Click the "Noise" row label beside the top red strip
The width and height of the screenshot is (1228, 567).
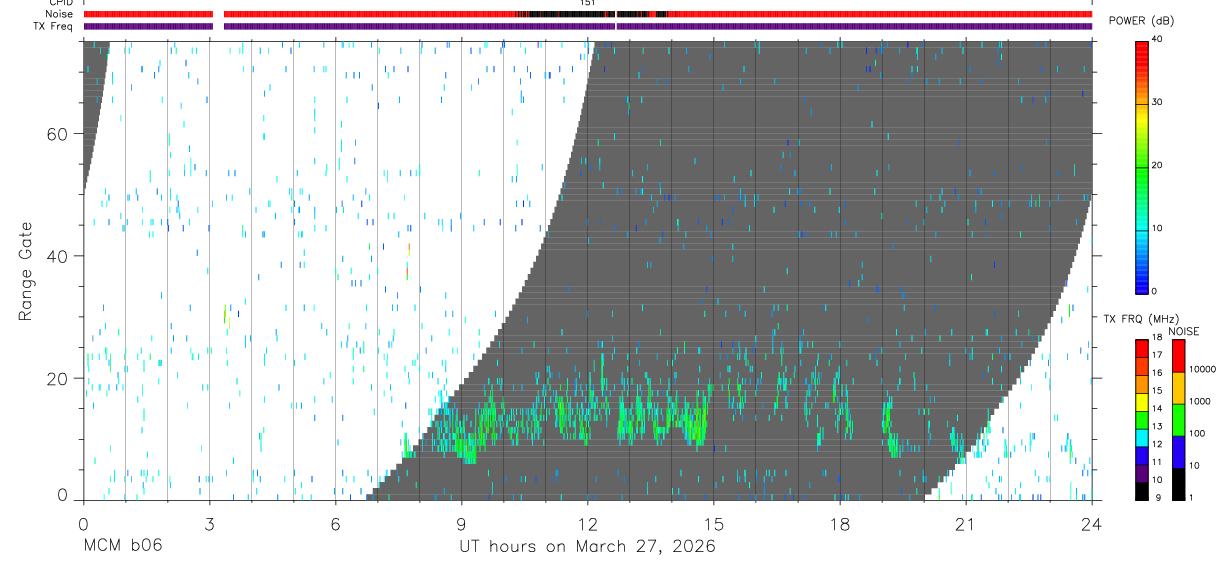60,15
